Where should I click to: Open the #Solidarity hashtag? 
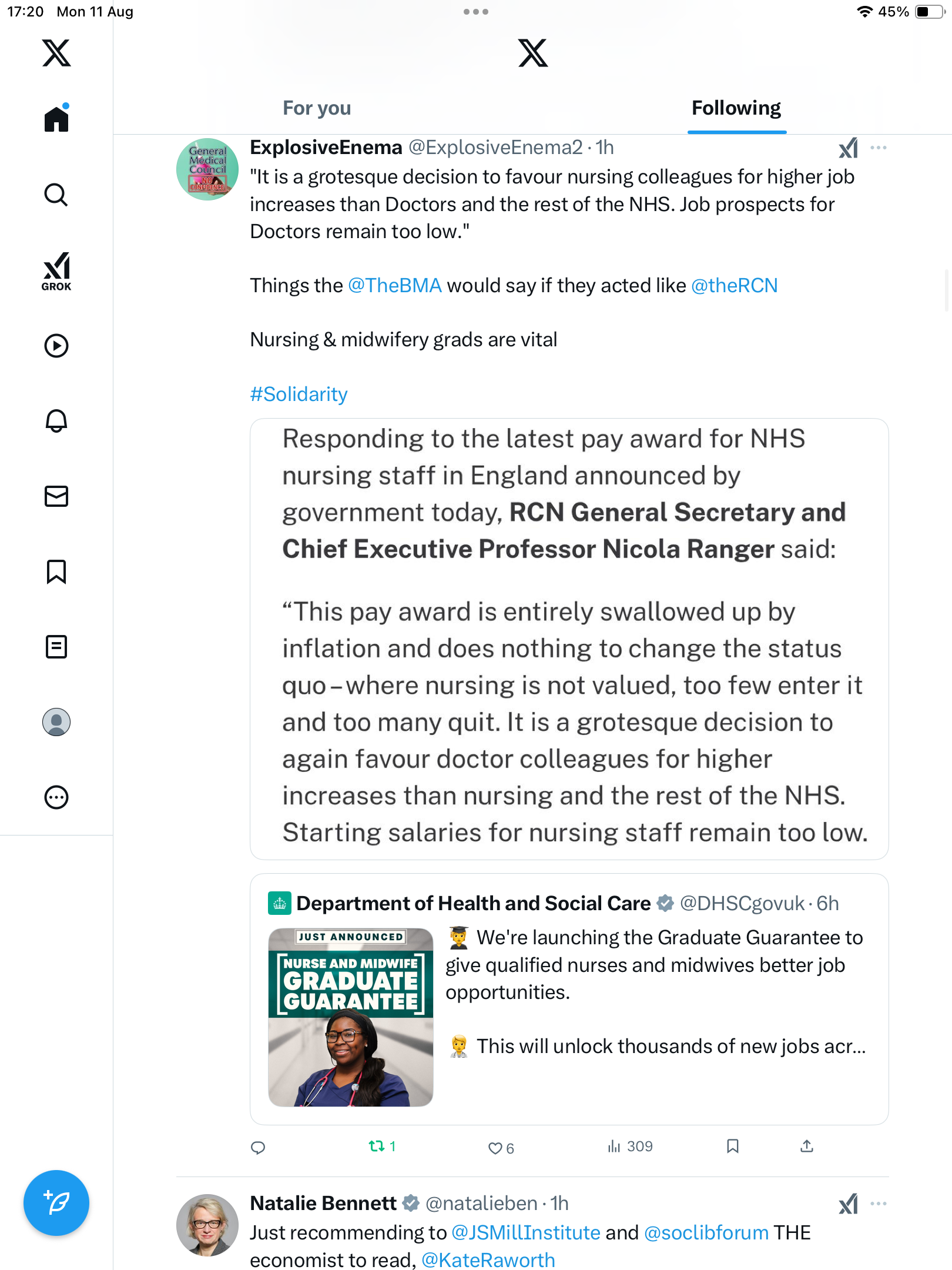pos(299,394)
